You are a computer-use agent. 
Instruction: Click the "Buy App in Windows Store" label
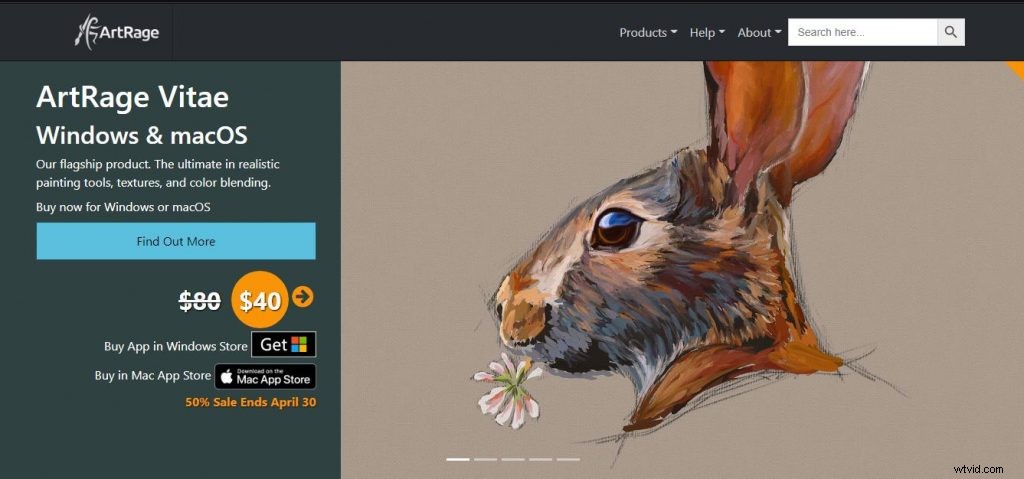(x=176, y=346)
